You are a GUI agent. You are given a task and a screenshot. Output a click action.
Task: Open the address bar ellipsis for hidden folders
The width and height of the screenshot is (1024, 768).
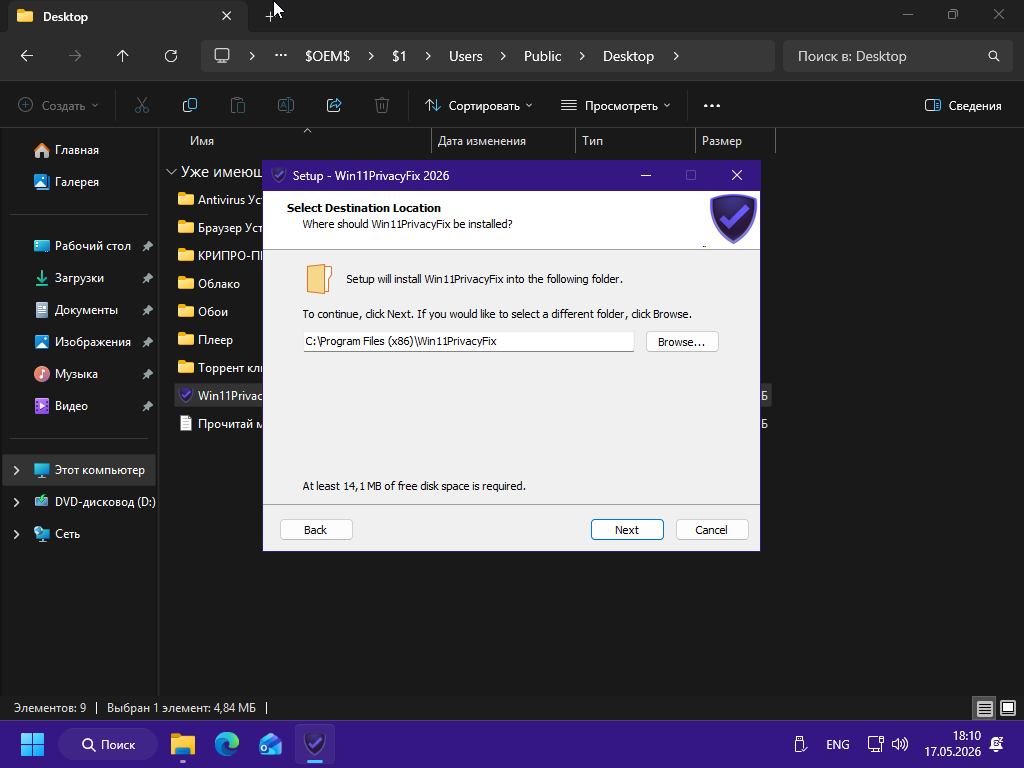281,56
